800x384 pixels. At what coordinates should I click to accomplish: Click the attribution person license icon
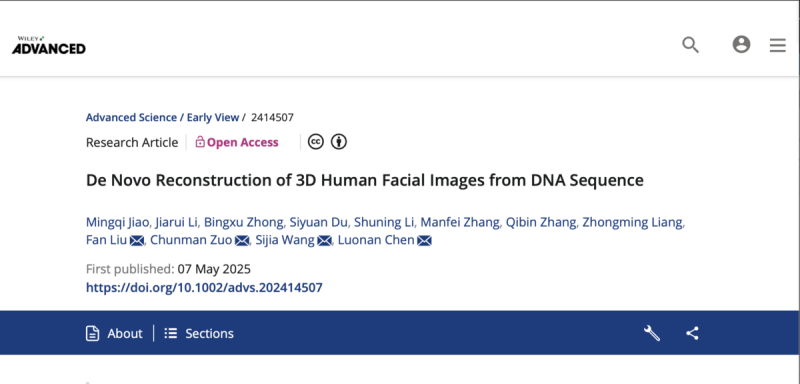[339, 142]
